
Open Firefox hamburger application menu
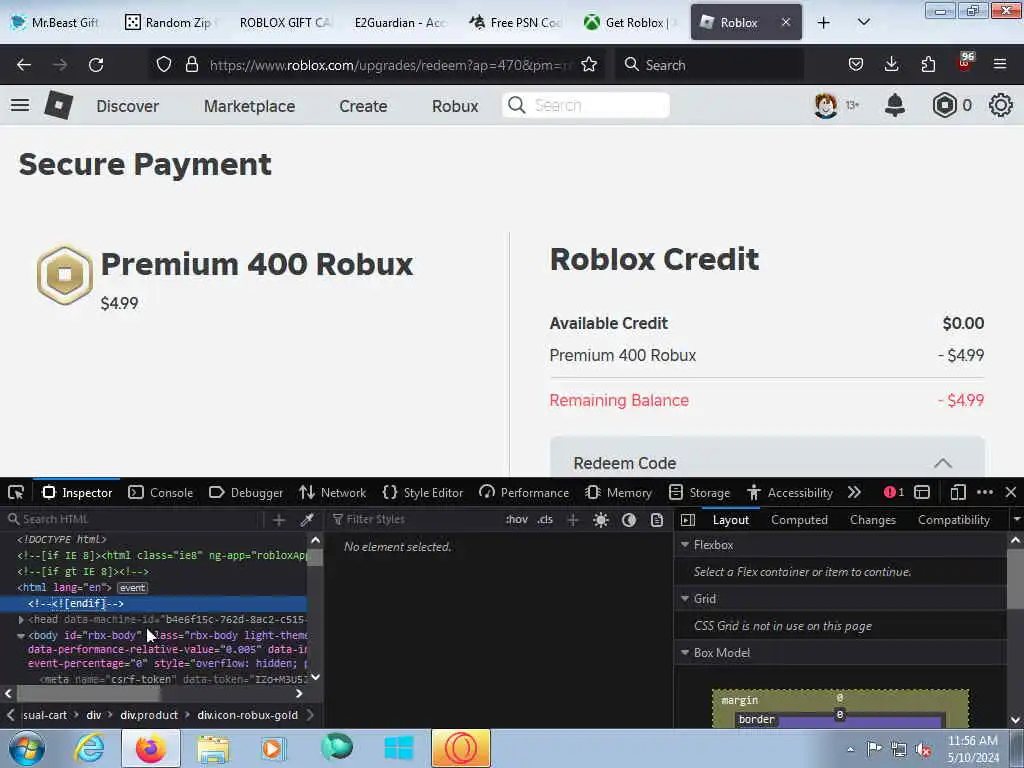pyautogui.click(x=1000, y=64)
